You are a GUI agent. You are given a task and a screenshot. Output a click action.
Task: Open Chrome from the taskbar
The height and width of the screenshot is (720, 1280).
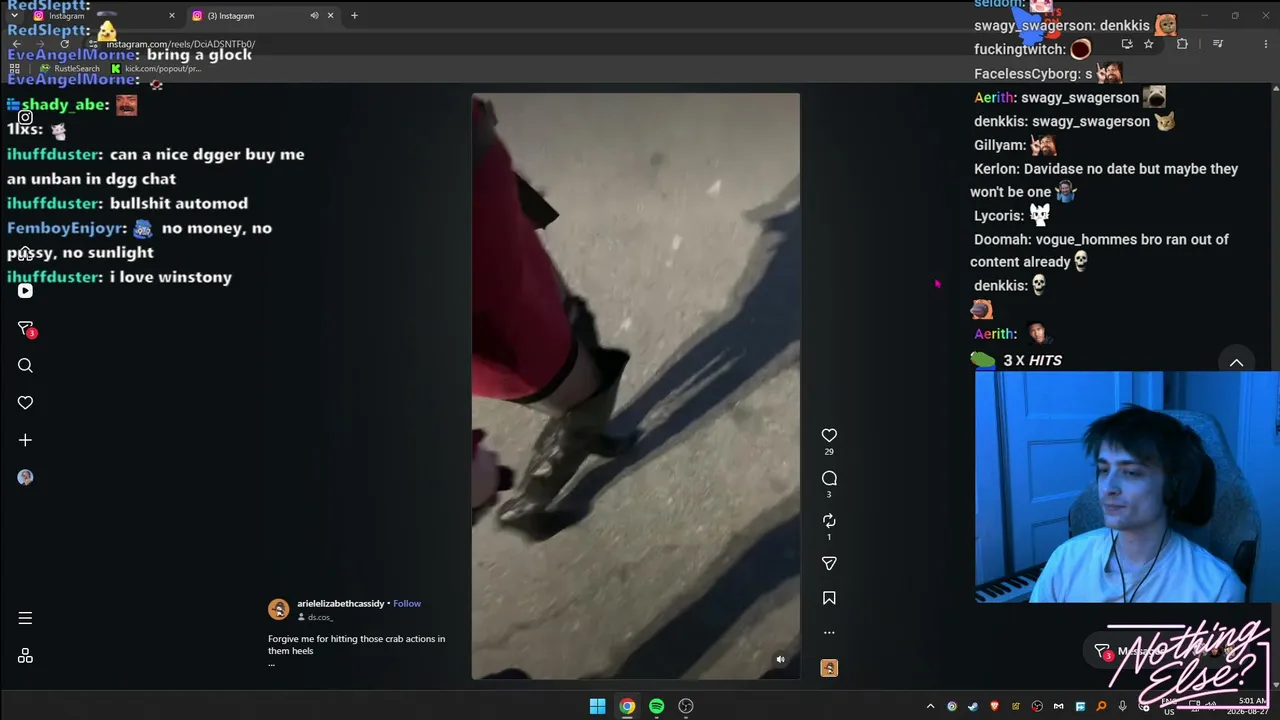(627, 706)
